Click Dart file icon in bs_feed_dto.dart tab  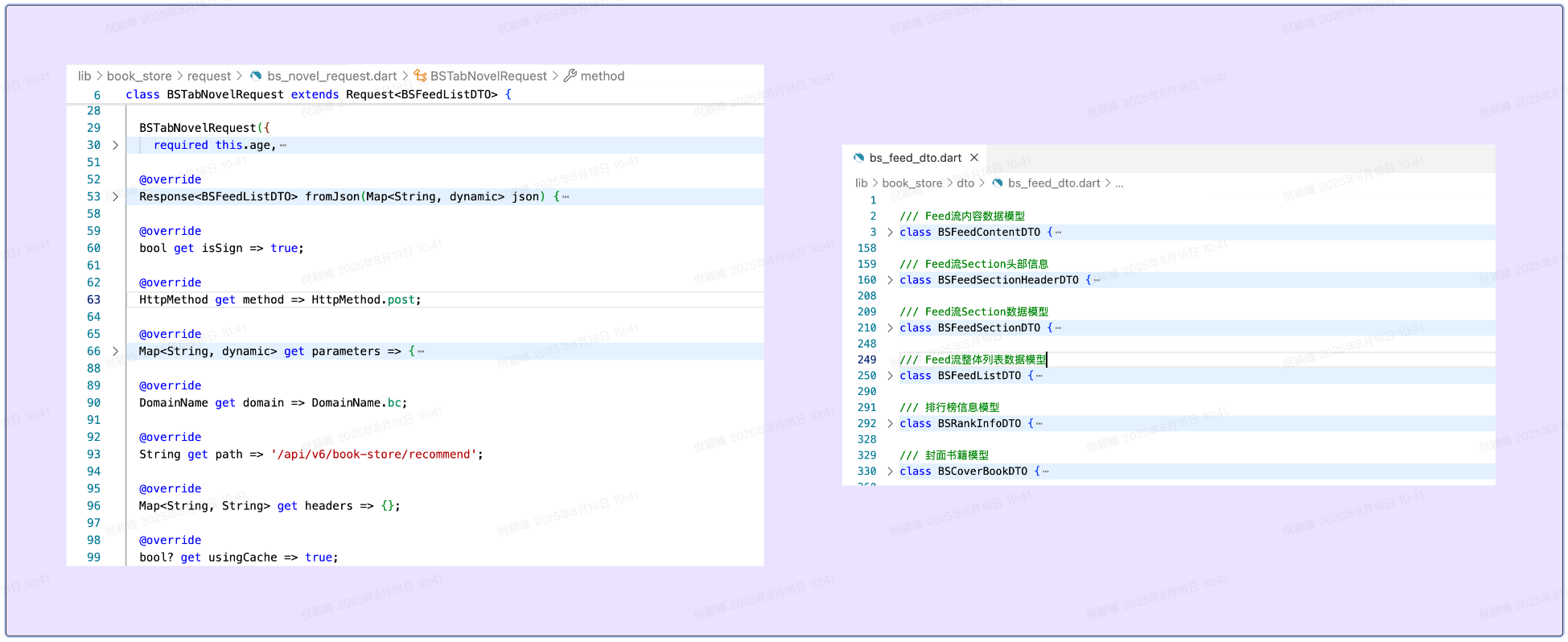coord(858,158)
